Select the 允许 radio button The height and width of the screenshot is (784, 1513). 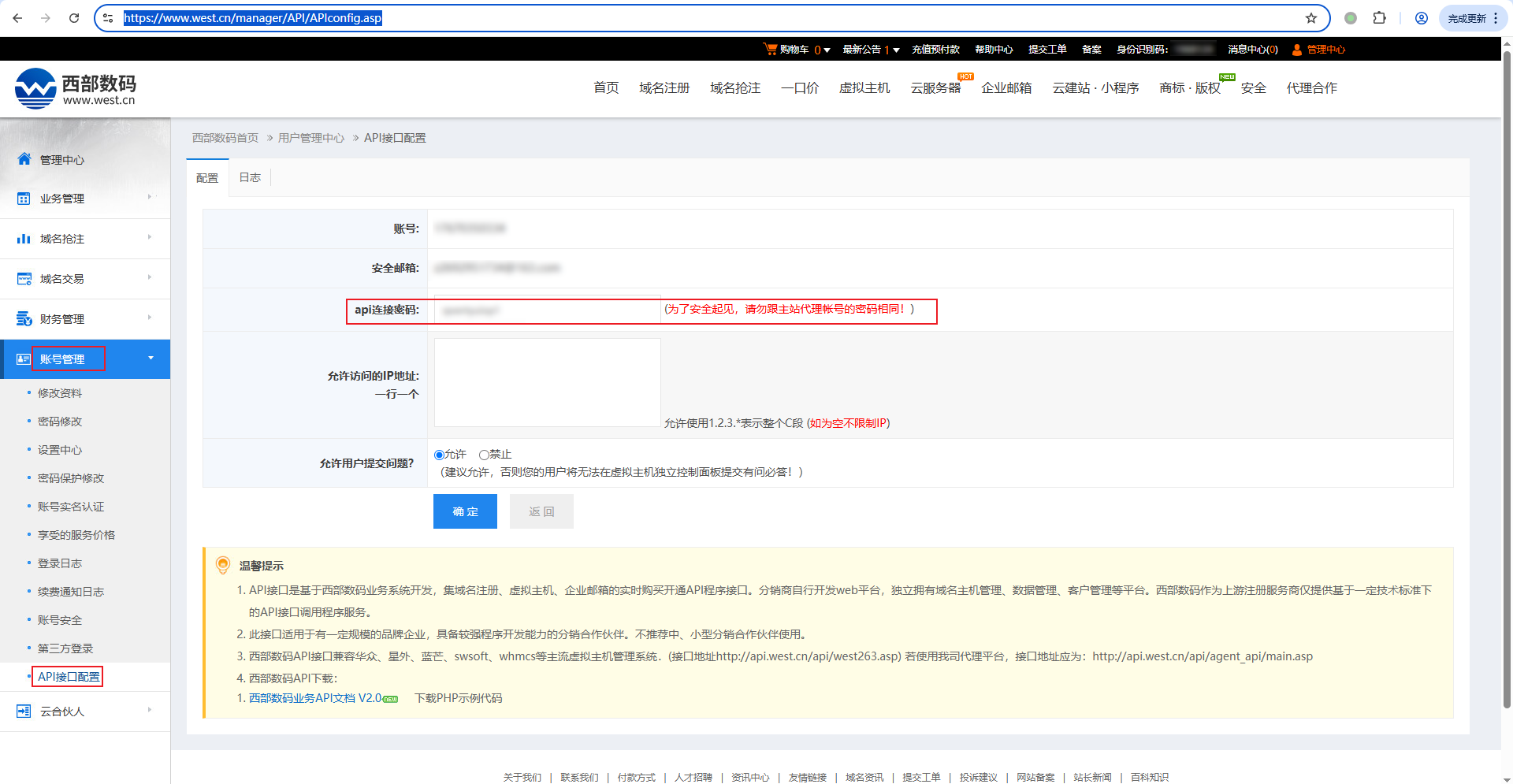[439, 455]
